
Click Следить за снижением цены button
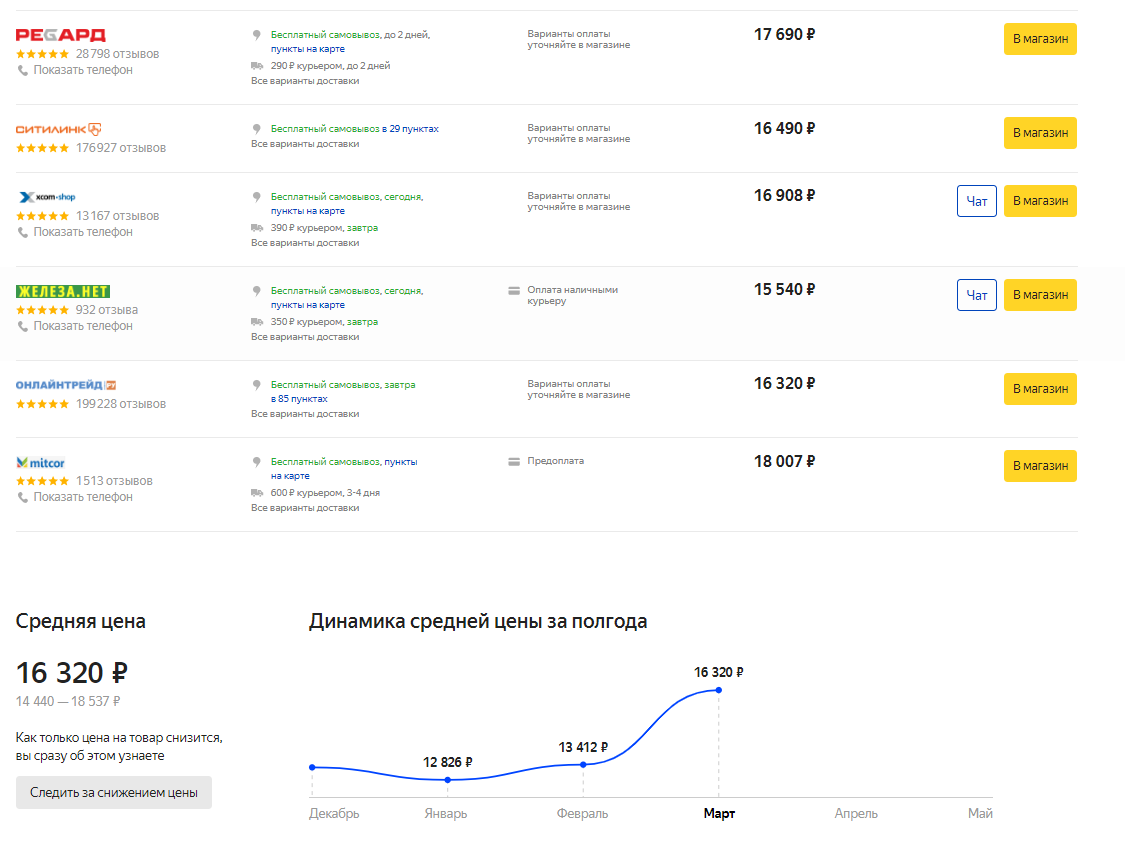[113, 792]
